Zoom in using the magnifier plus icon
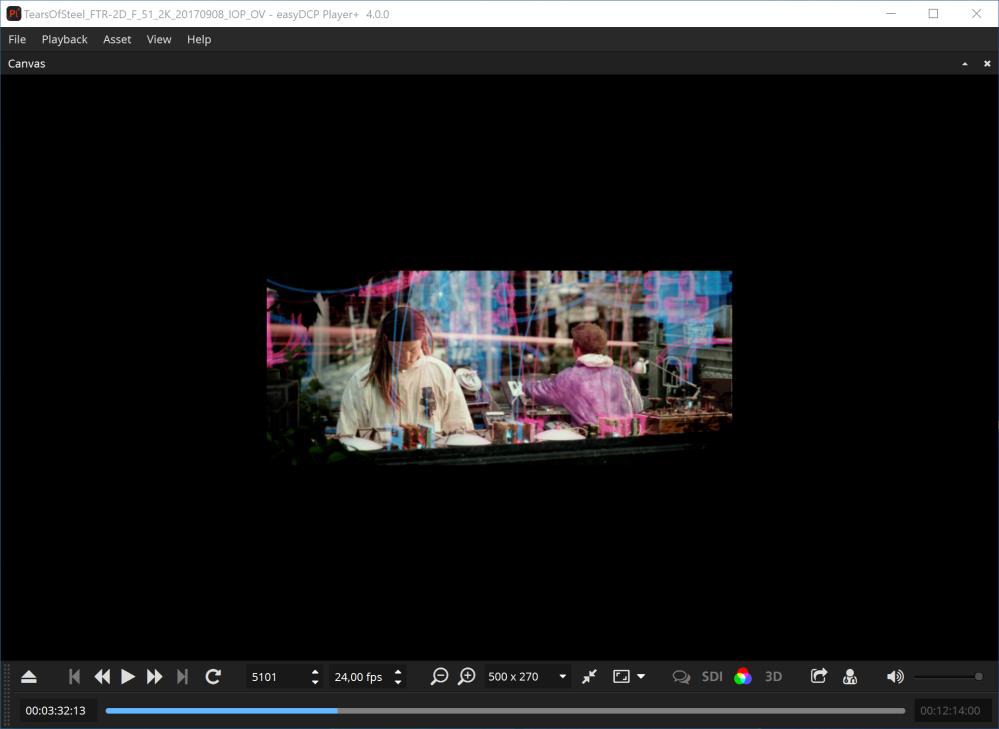Screen dimensions: 999x729 click(466, 677)
